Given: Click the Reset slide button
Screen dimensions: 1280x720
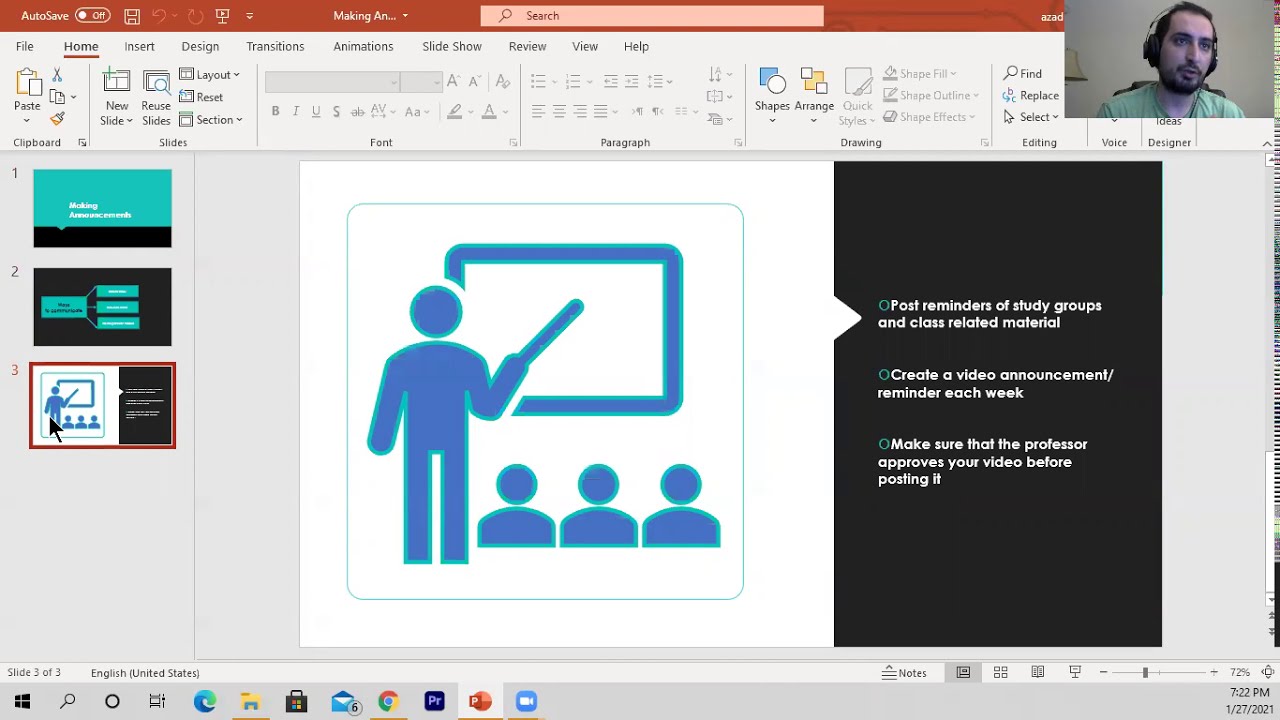Looking at the screenshot, I should (x=202, y=97).
